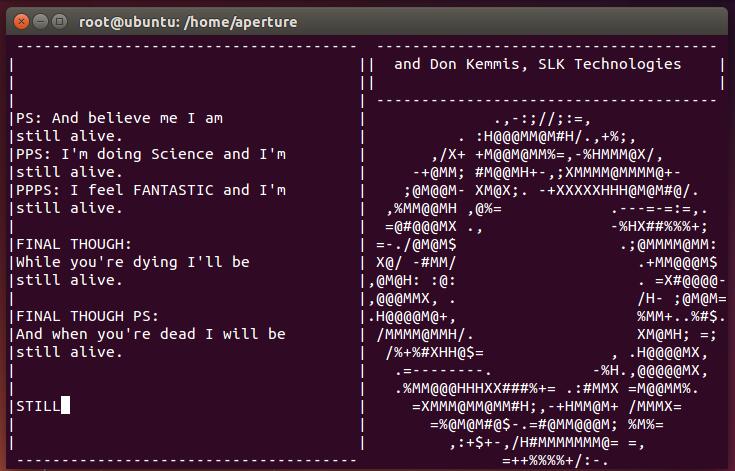This screenshot has width=735, height=471.
Task: Click ASCII art line '.%MM@@@HHHXX###%+='
Action: point(475,389)
